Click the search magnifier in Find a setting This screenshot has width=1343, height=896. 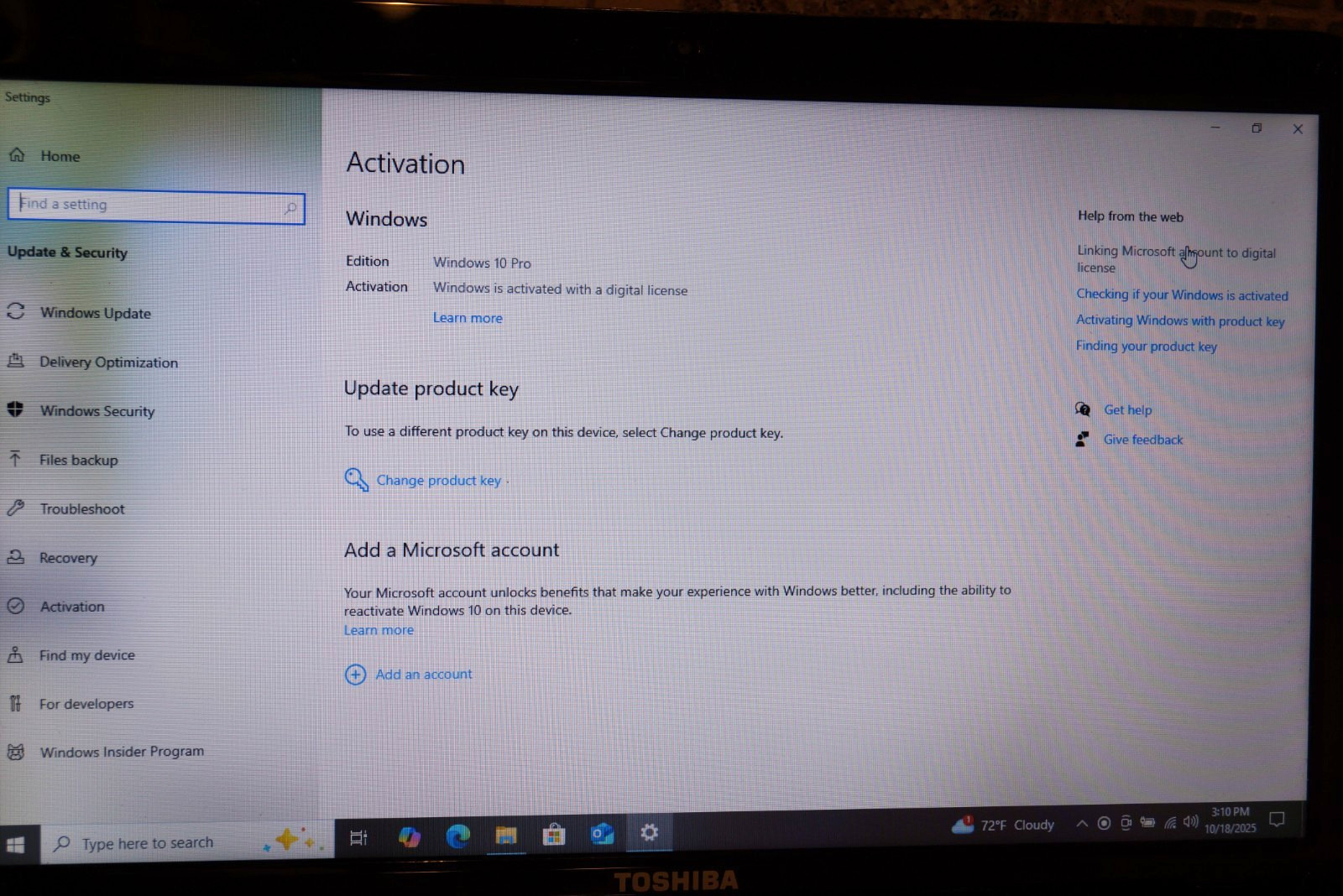pos(290,207)
